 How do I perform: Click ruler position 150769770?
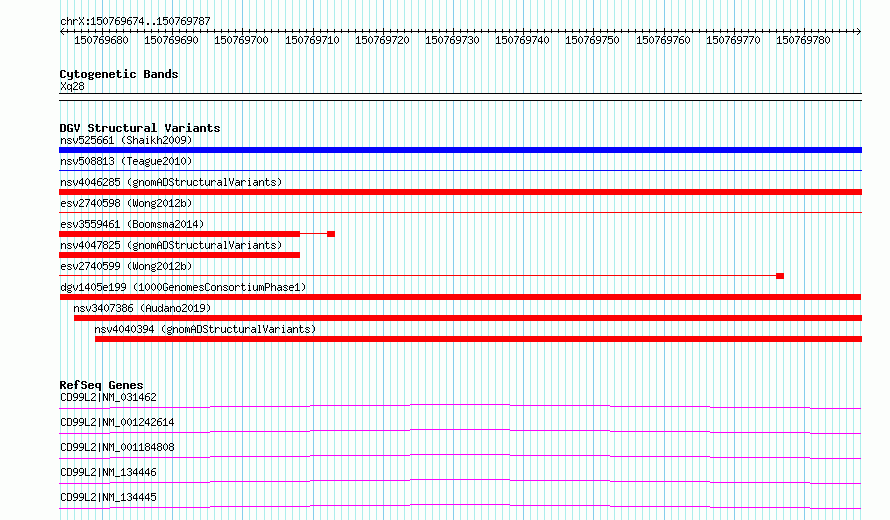tap(733, 40)
